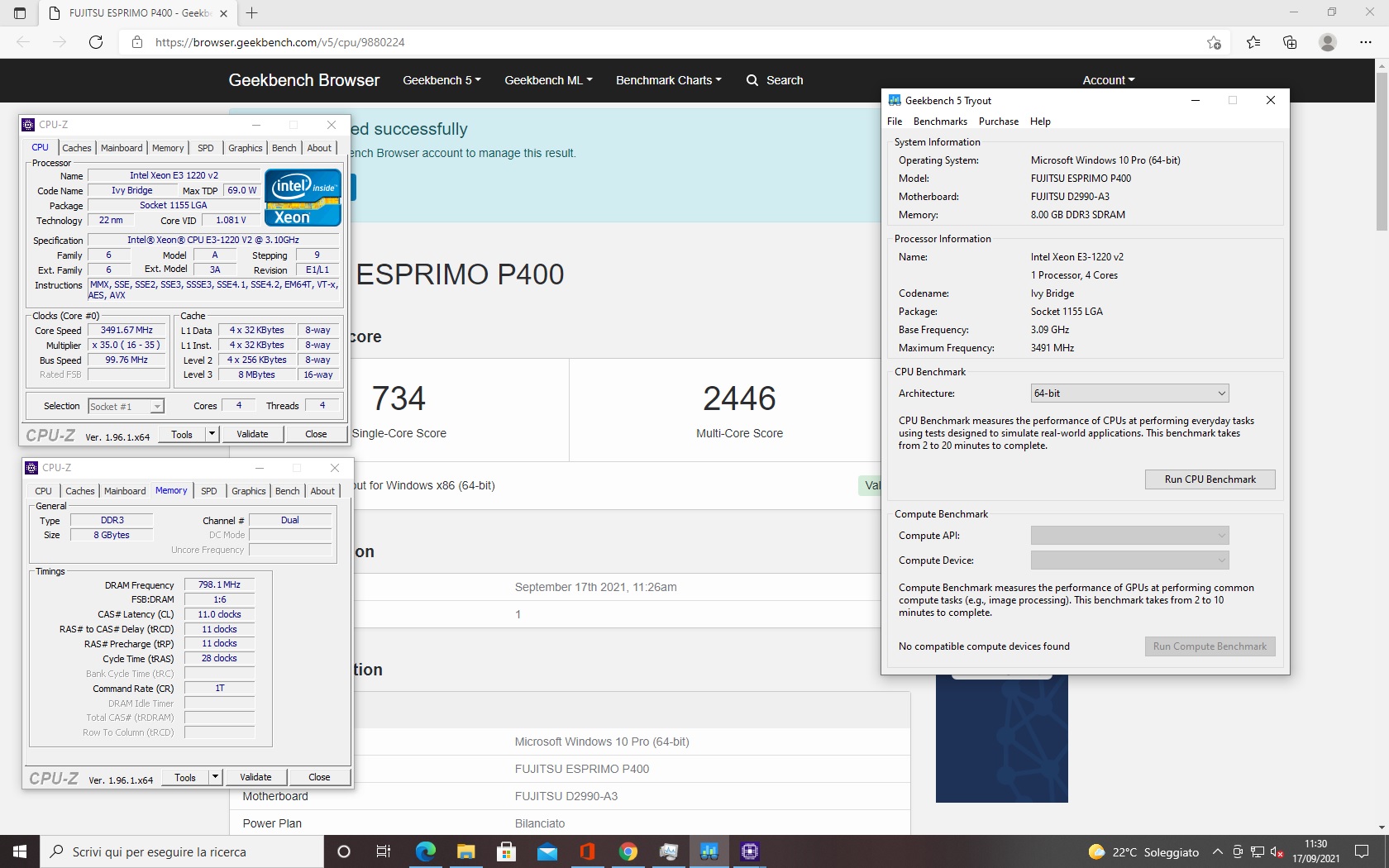Open Help menu in Geekbench 5 Tryout
This screenshot has width=1389, height=868.
[x=1040, y=122]
